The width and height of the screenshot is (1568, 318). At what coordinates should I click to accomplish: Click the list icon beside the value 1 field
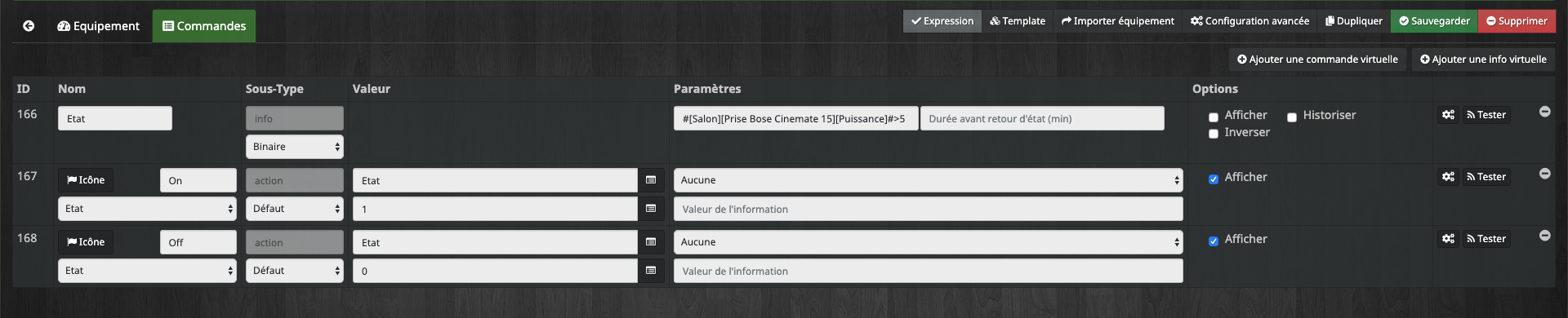point(651,209)
